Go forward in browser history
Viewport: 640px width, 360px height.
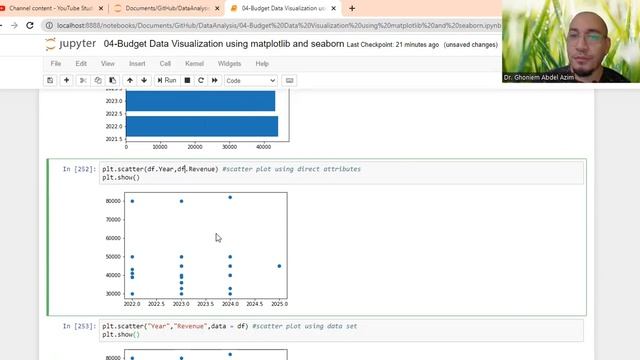click(x=14, y=25)
